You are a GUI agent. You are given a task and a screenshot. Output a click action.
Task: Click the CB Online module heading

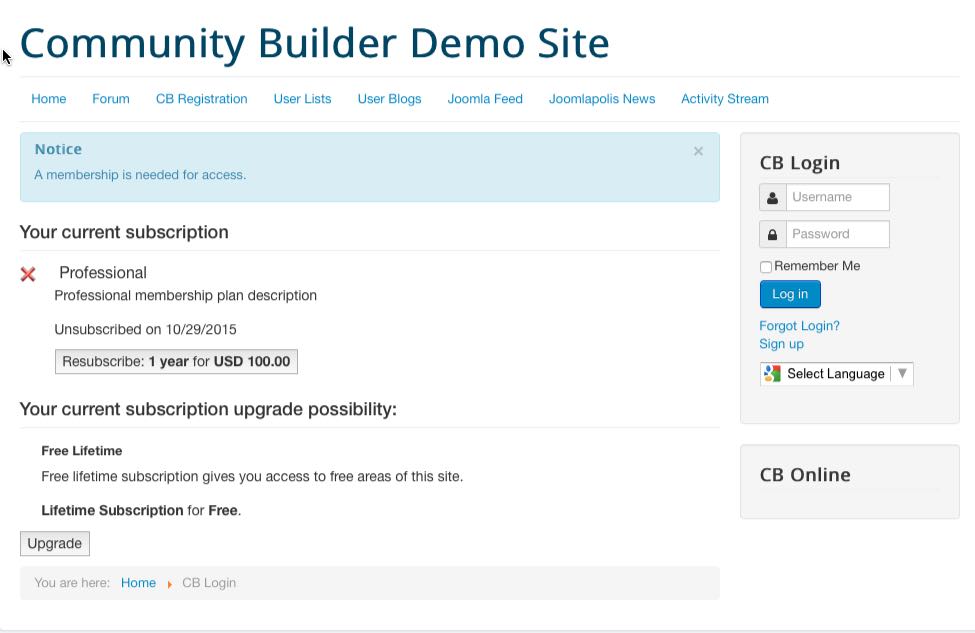805,475
